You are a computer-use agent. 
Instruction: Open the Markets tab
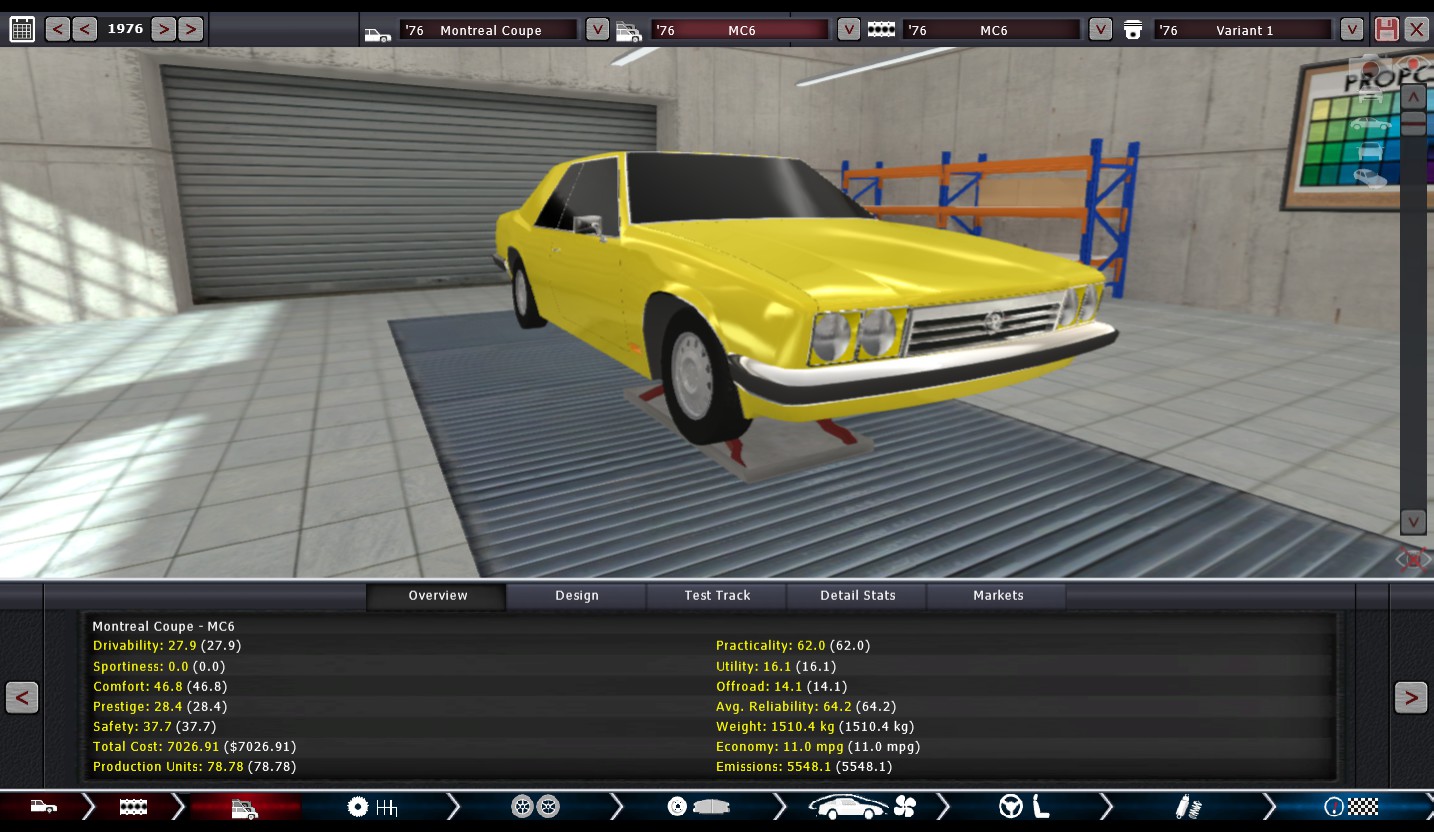coord(998,596)
